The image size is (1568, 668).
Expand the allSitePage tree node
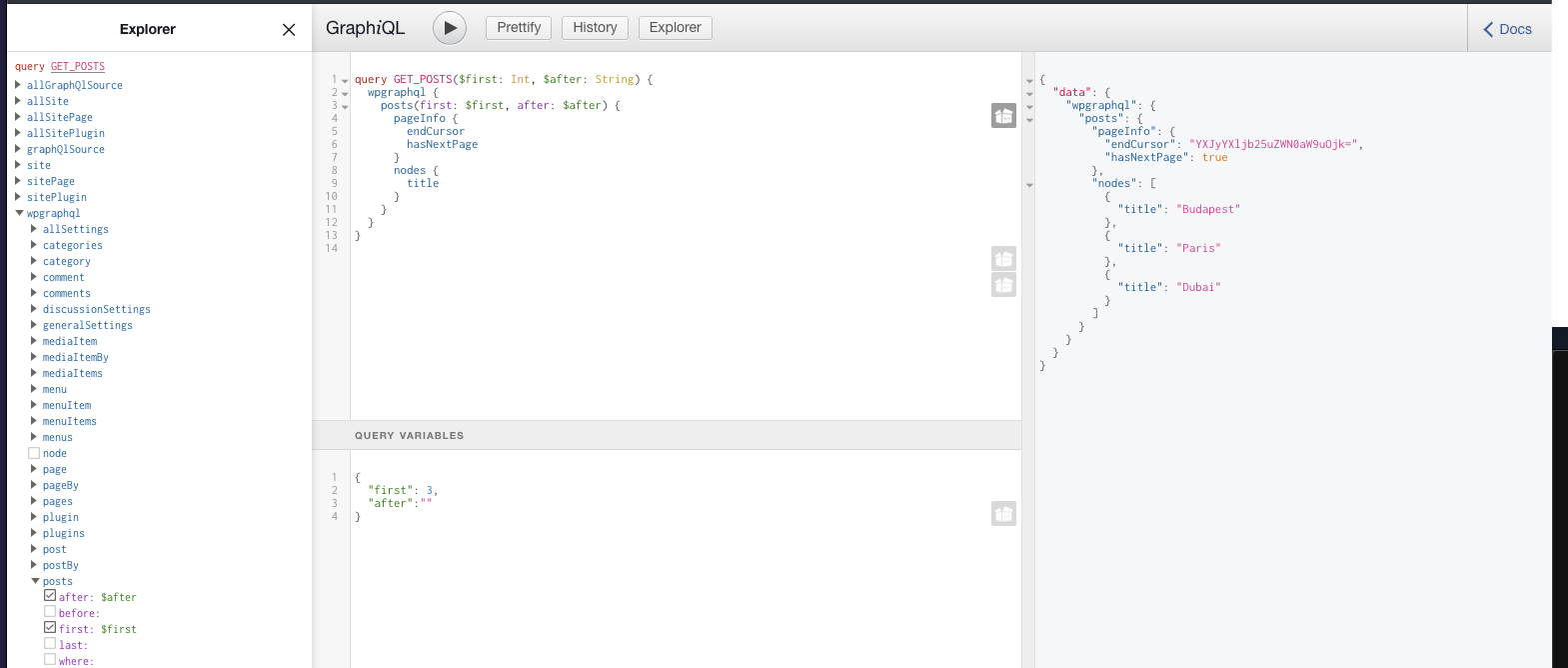click(18, 117)
